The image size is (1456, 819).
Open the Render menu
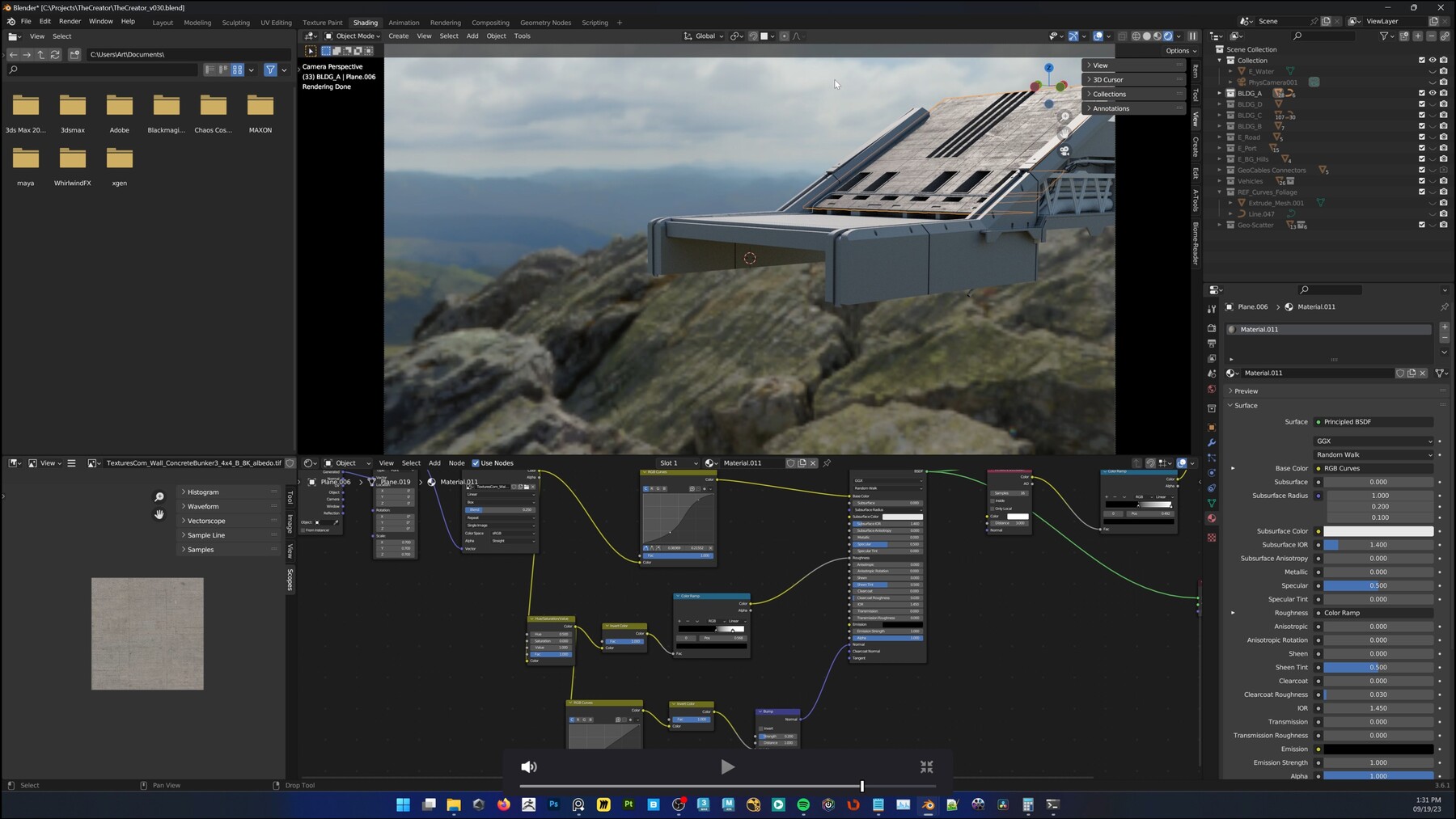pos(70,21)
